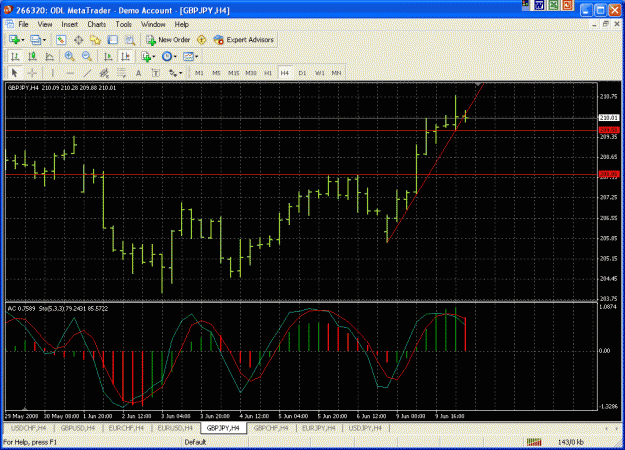Pick the trendline drawing tool

click(87, 73)
